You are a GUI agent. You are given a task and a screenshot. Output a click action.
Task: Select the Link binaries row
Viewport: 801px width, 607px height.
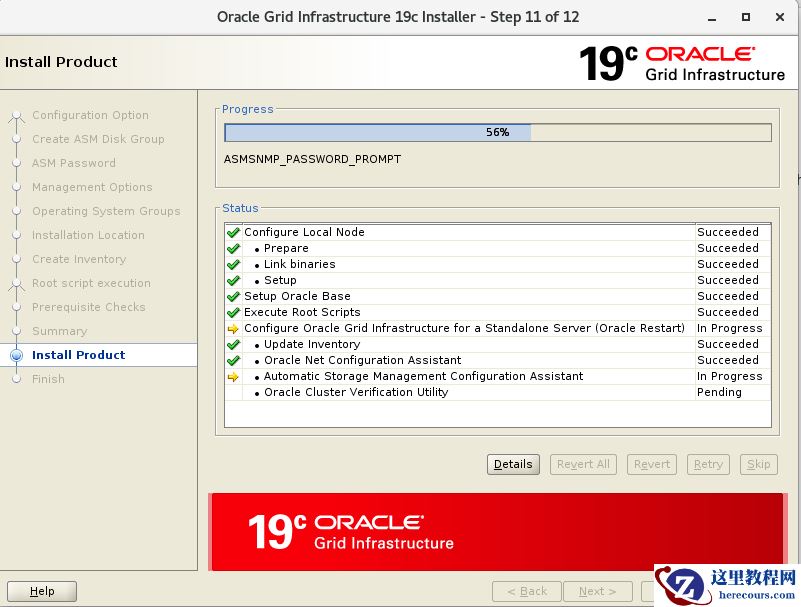pyautogui.click(x=498, y=264)
